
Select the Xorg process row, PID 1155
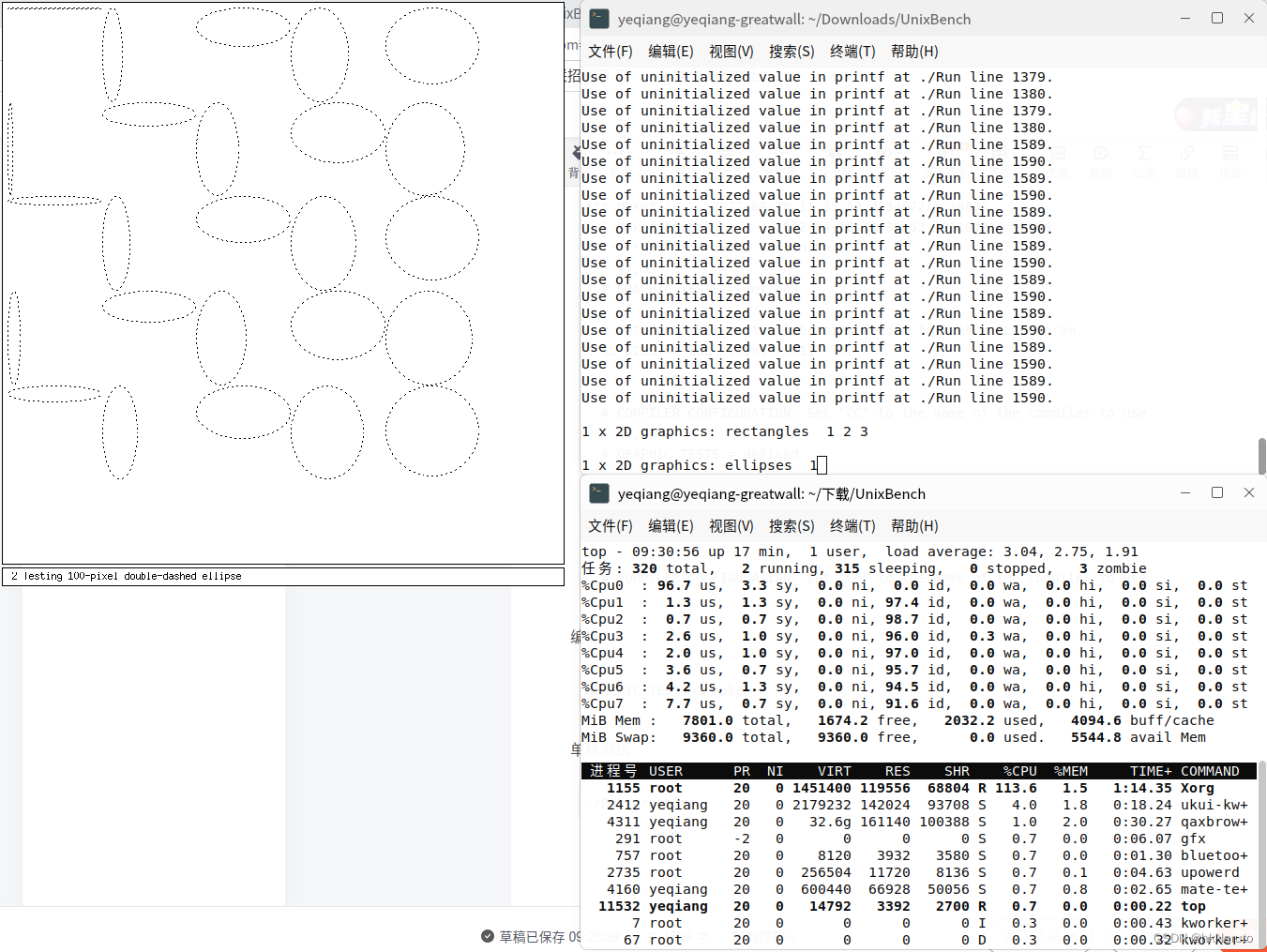[919, 788]
